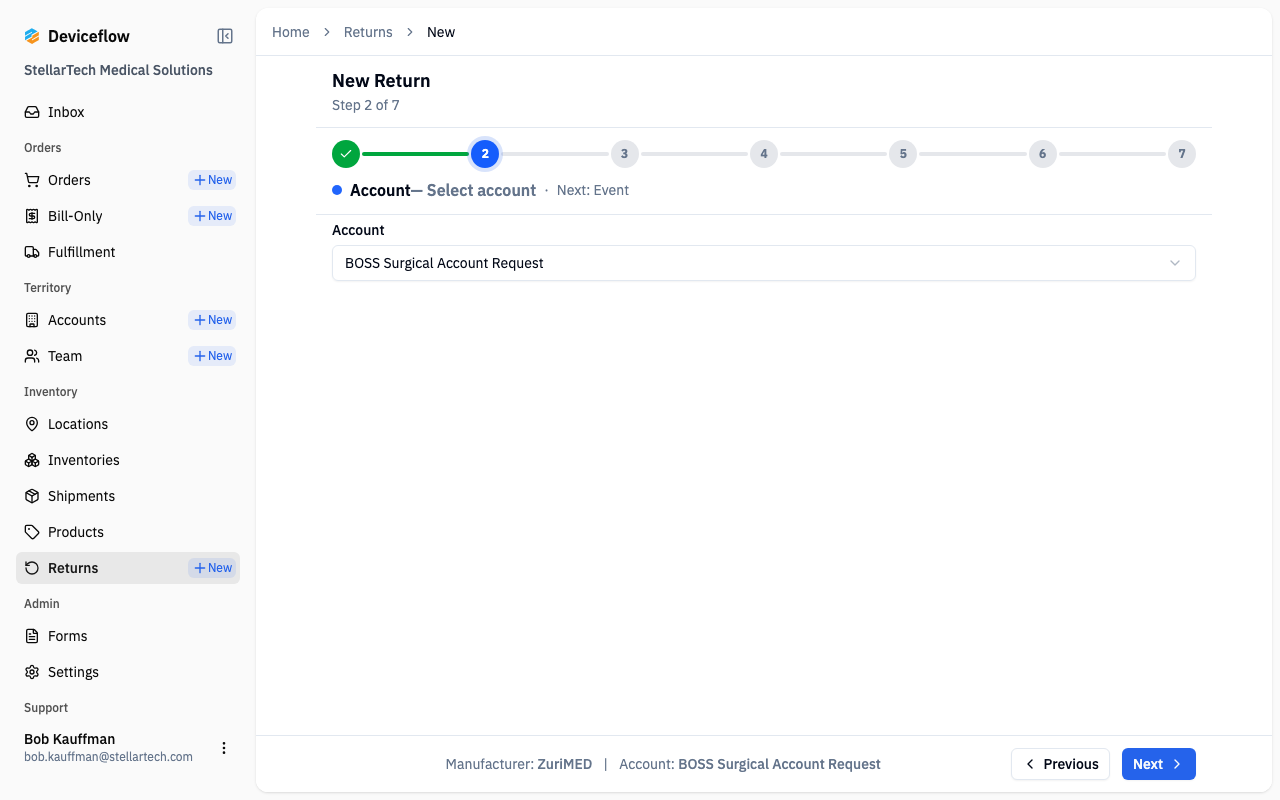Jump to step 6 in progress bar
This screenshot has height=800, width=1280.
point(1043,154)
